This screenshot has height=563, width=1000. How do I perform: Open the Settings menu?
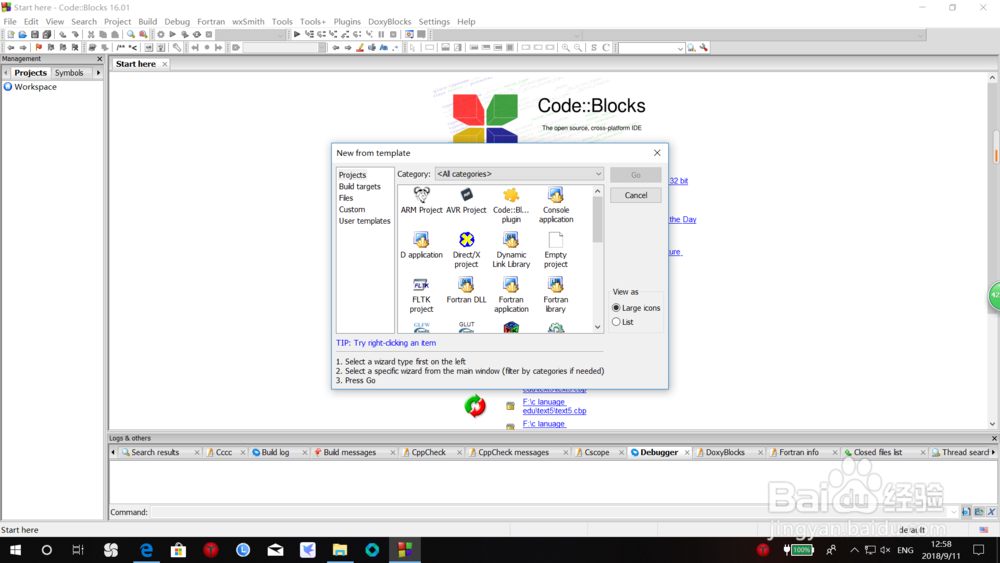coord(434,22)
